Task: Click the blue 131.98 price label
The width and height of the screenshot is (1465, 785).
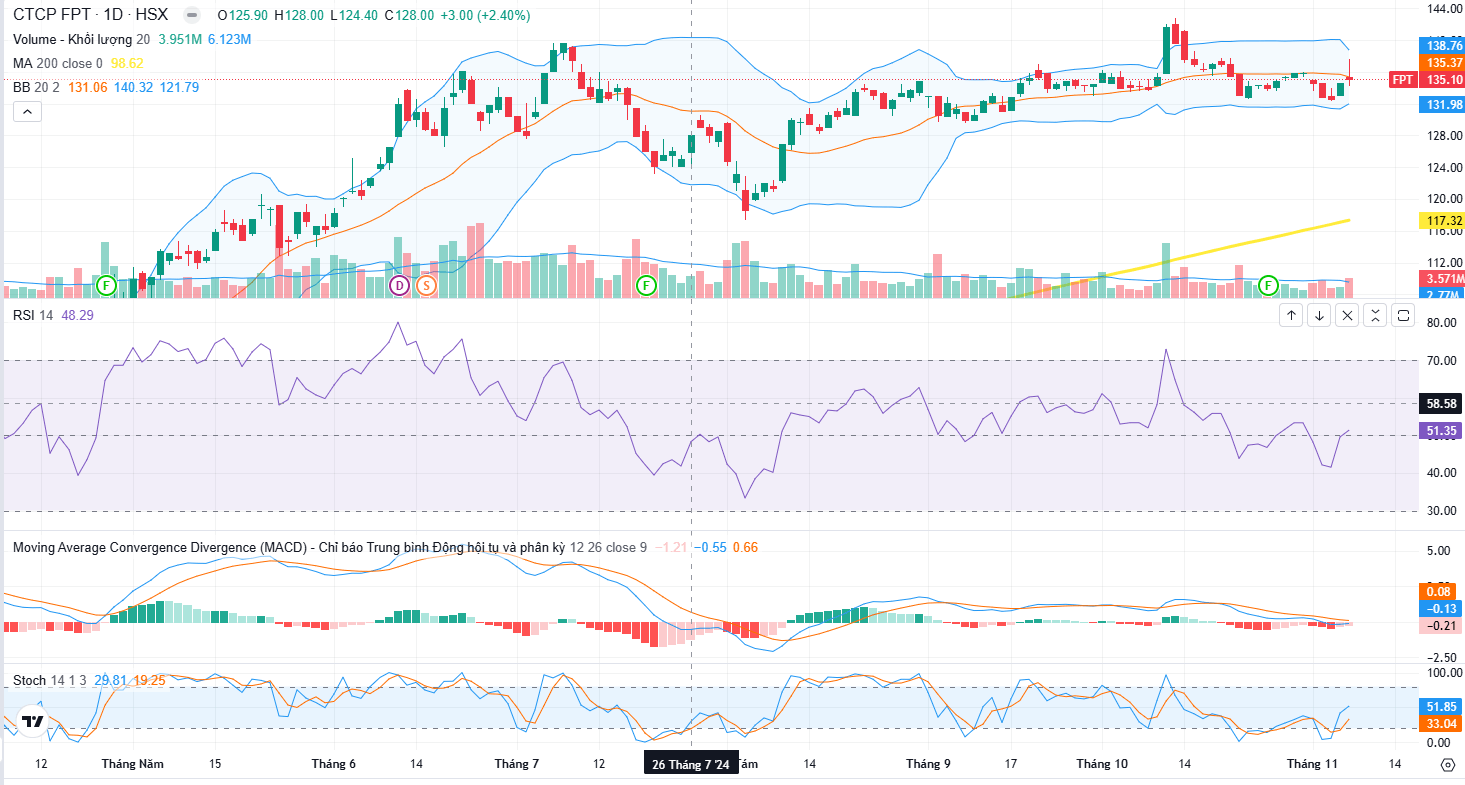Action: (x=1441, y=104)
